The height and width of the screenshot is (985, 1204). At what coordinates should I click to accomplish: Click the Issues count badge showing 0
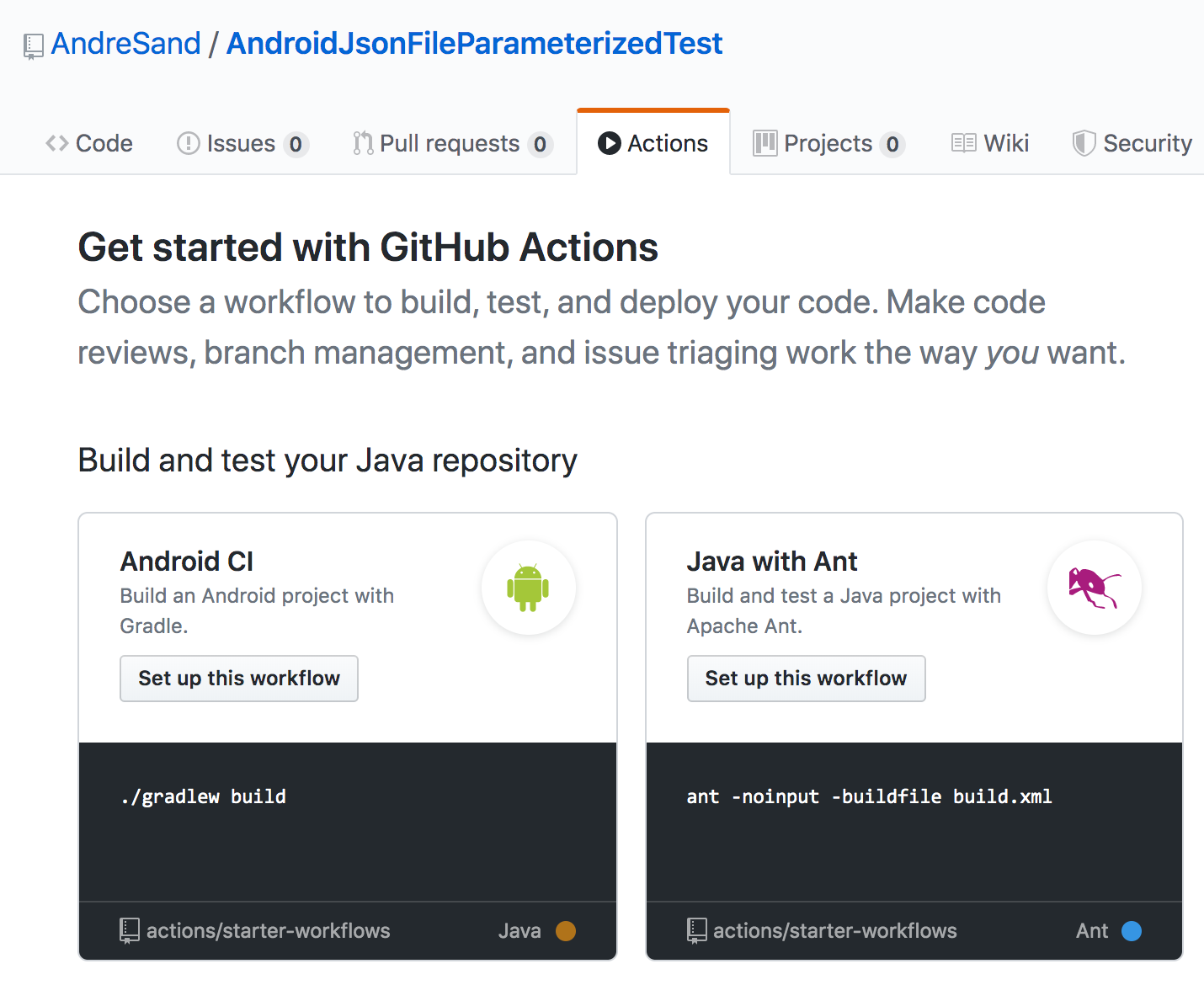(x=296, y=145)
